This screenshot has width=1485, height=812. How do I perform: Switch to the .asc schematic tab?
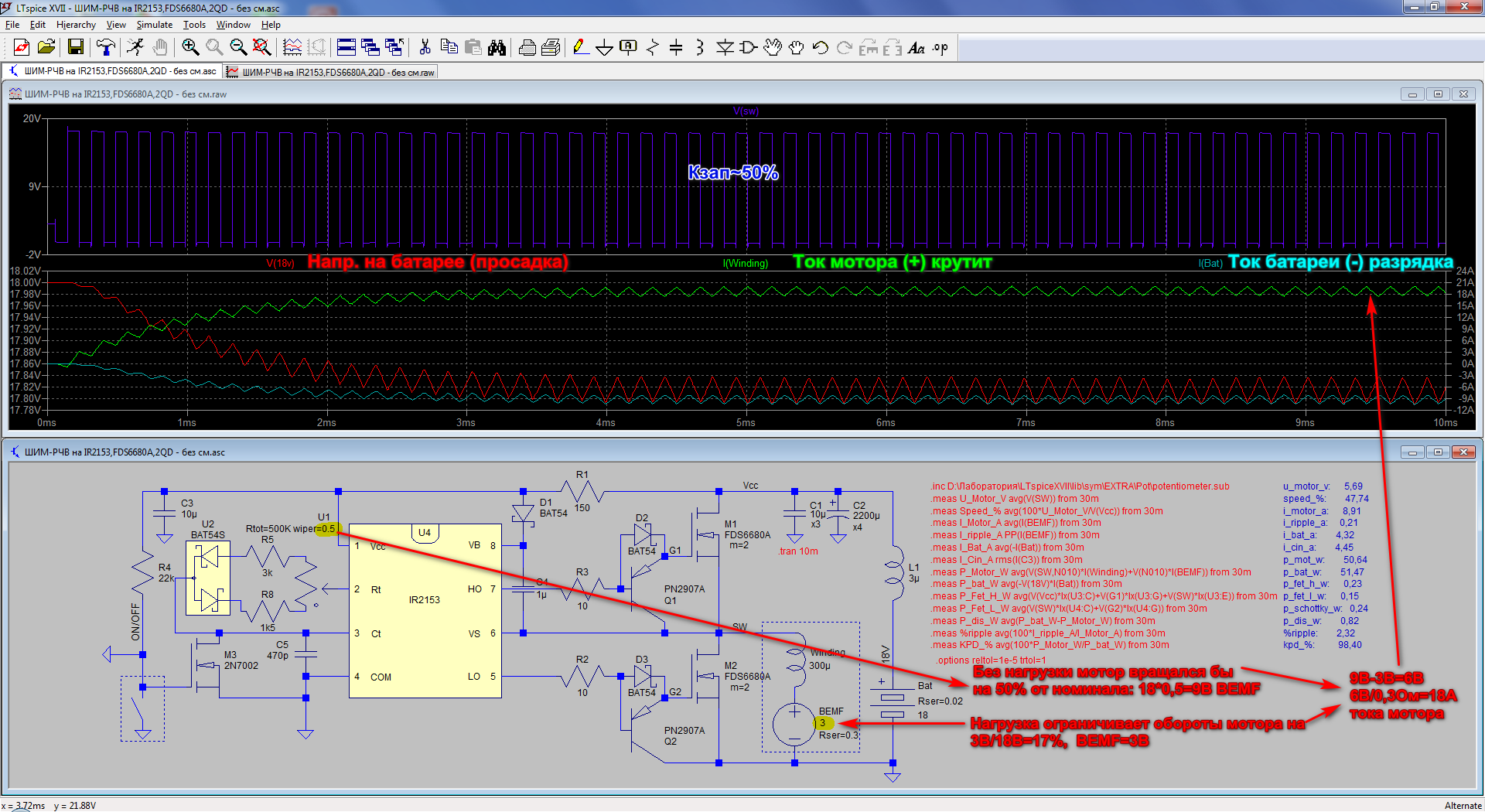(x=113, y=71)
